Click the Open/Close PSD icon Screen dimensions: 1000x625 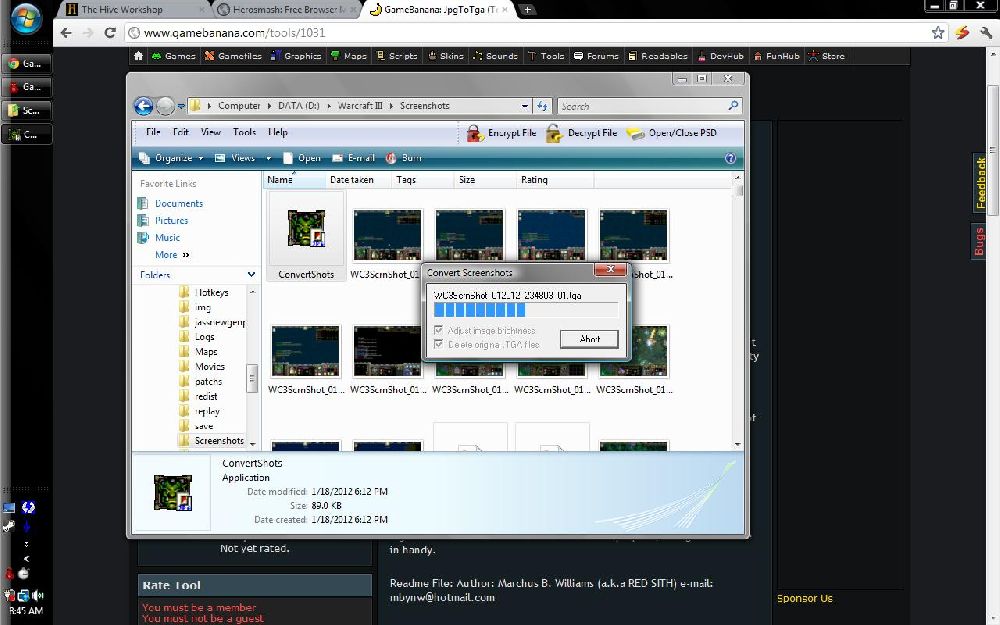pos(635,133)
